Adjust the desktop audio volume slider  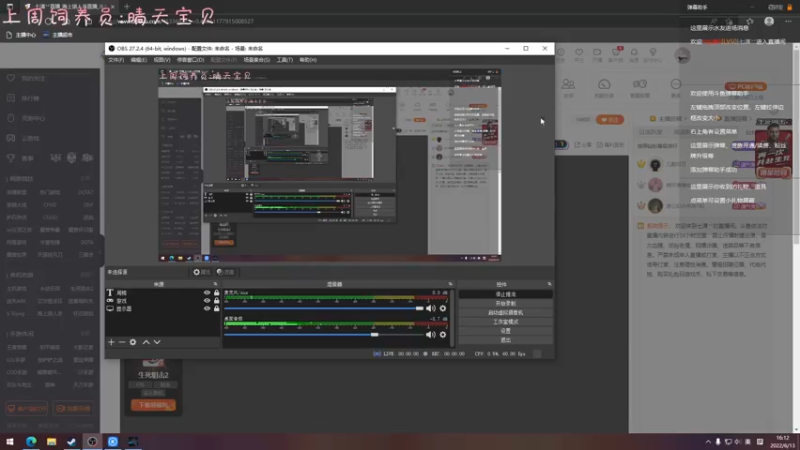click(x=324, y=335)
